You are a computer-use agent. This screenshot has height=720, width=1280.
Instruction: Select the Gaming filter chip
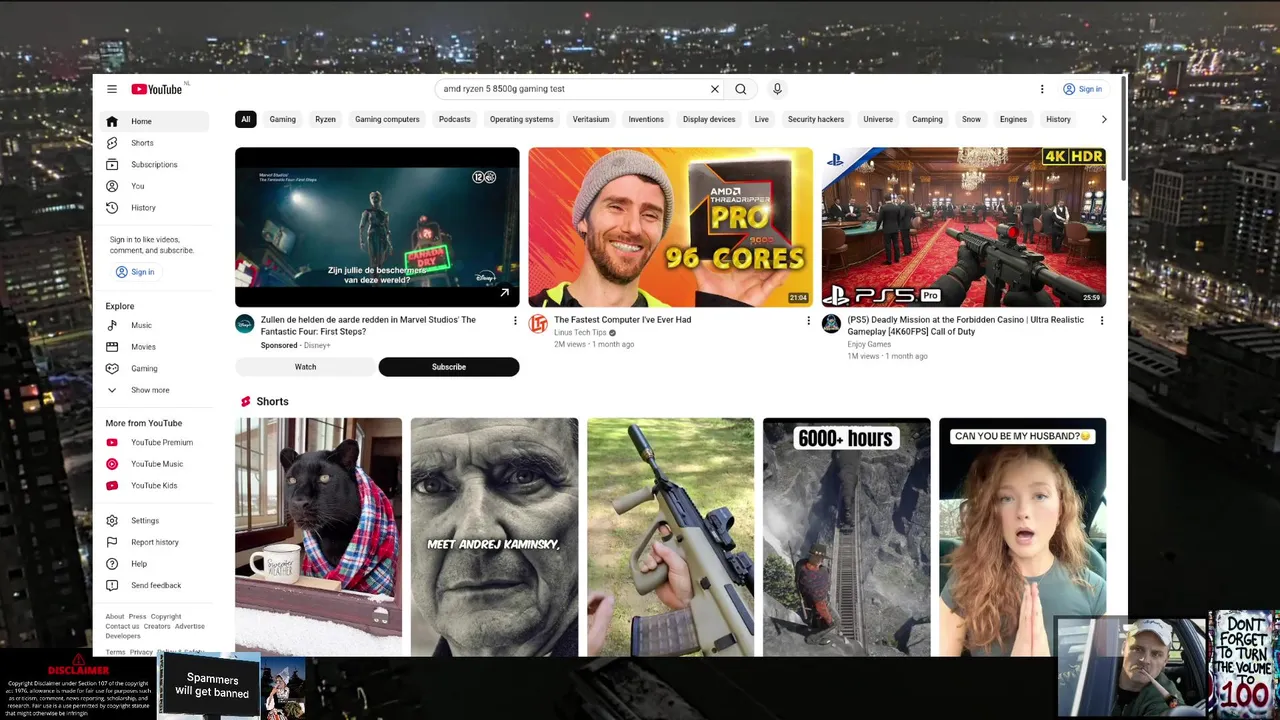[x=282, y=119]
